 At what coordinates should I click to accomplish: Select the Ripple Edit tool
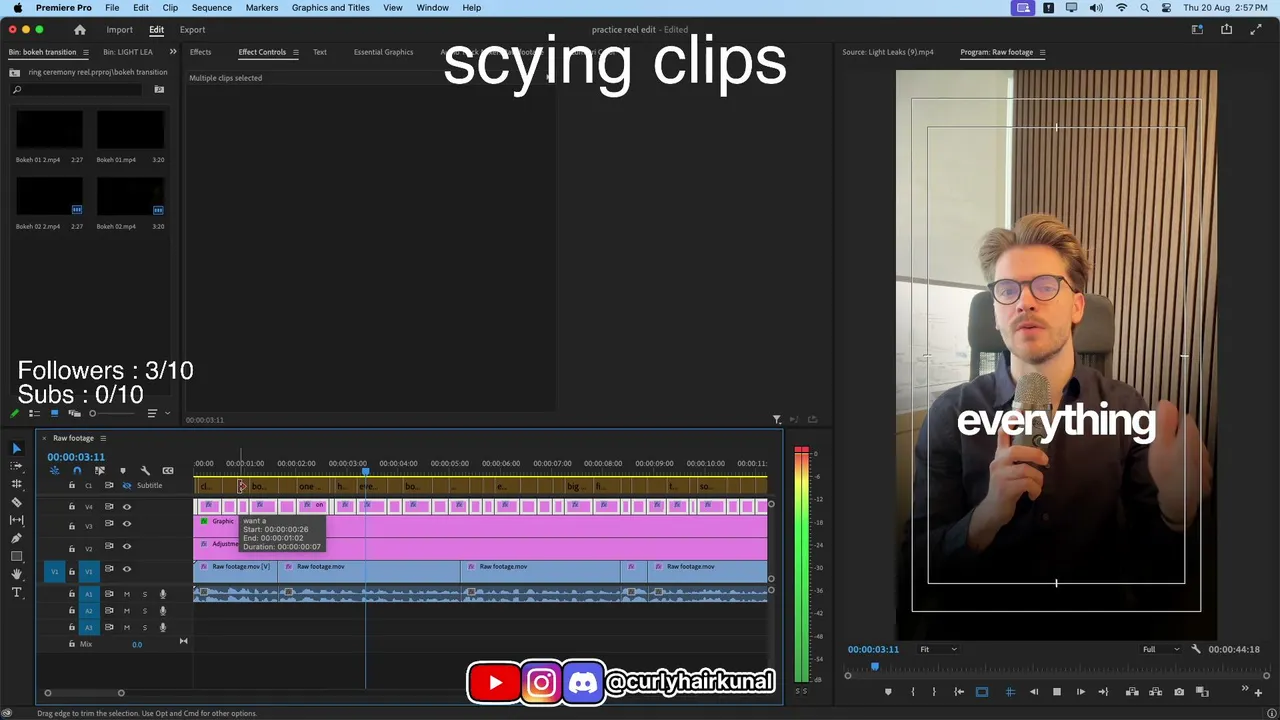[16, 484]
